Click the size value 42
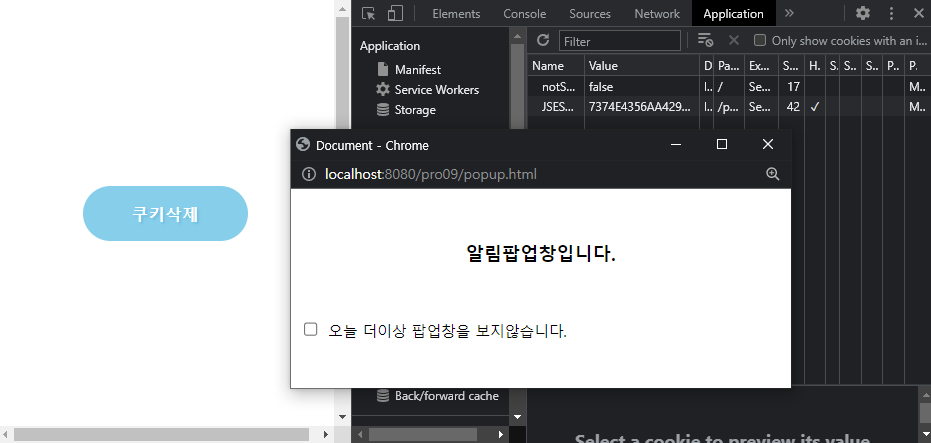 point(793,107)
